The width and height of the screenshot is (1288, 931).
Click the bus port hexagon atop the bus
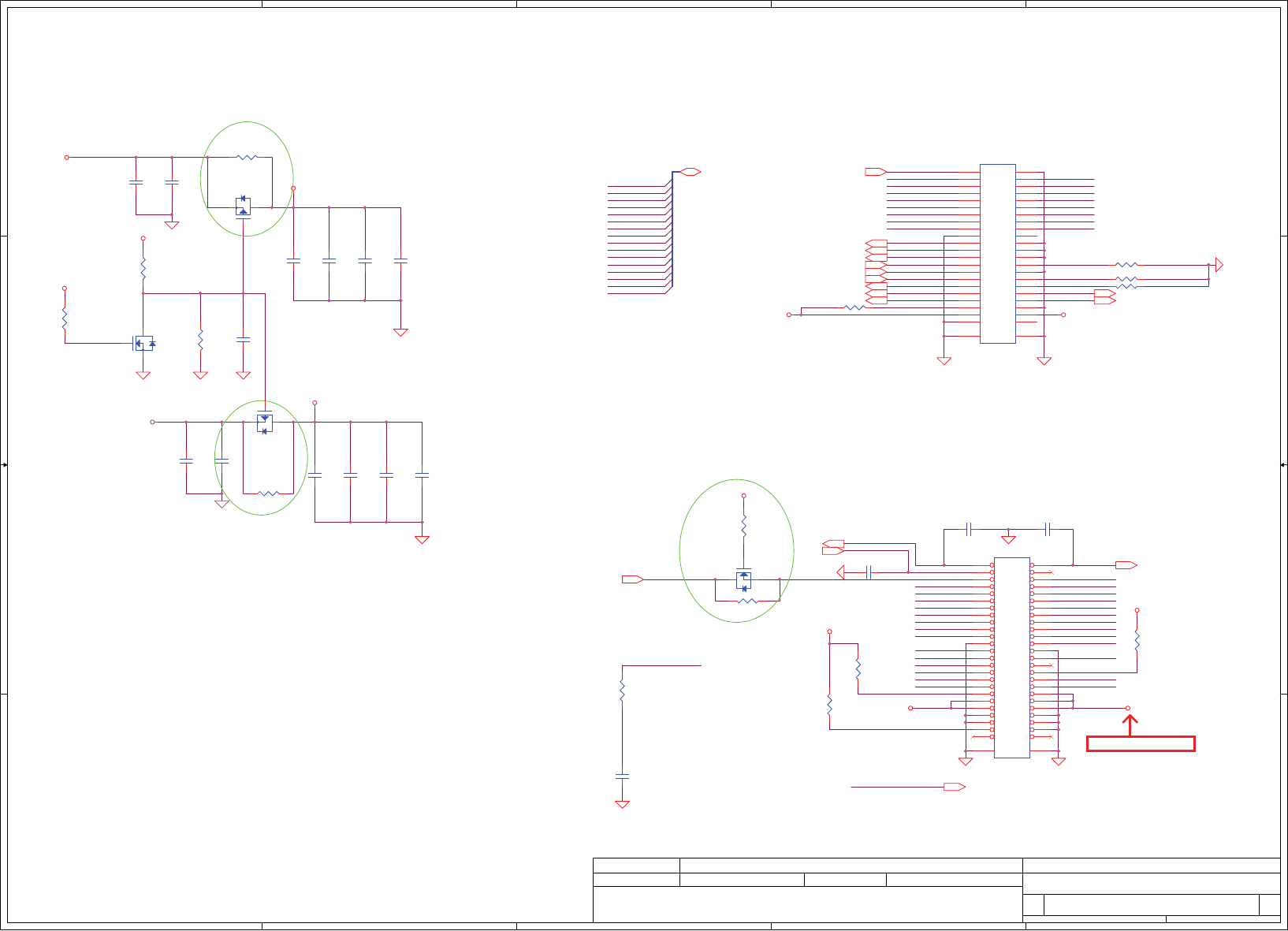pyautogui.click(x=691, y=172)
